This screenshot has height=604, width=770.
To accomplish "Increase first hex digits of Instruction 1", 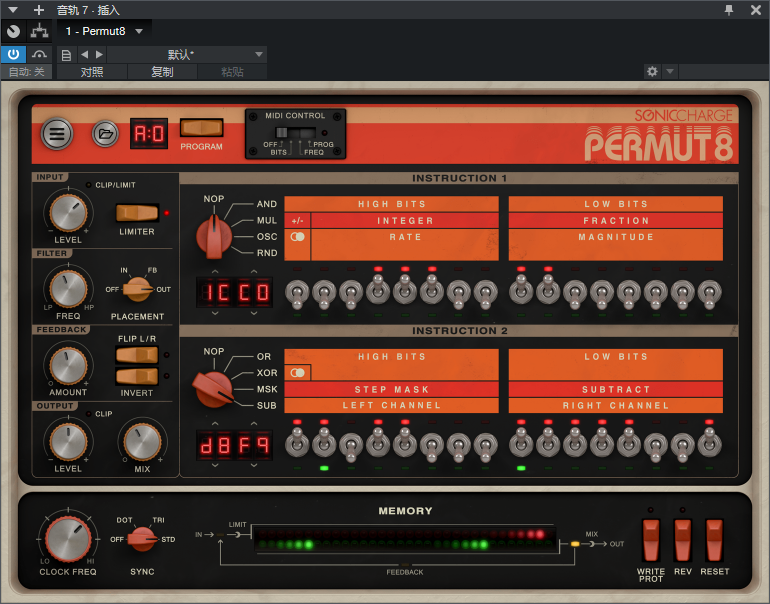I will pos(215,271).
